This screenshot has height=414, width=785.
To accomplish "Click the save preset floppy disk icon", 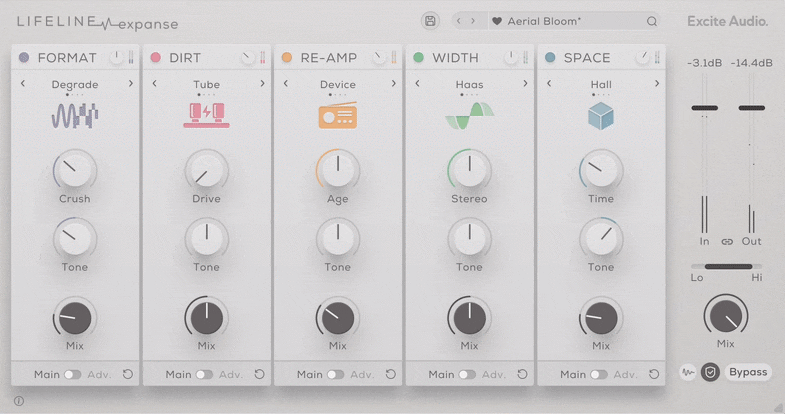I will click(430, 21).
